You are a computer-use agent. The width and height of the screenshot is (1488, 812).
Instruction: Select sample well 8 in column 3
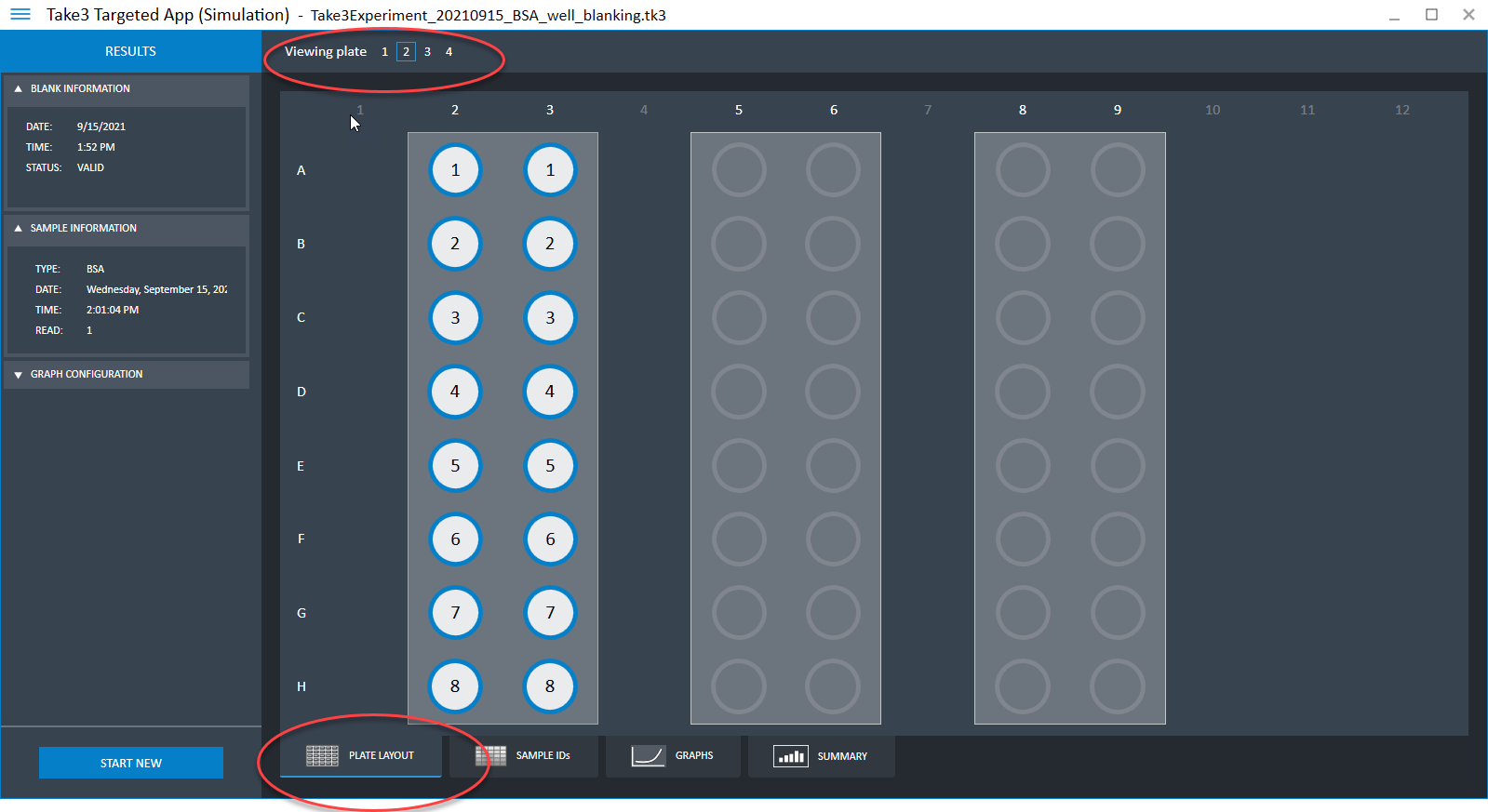point(550,686)
